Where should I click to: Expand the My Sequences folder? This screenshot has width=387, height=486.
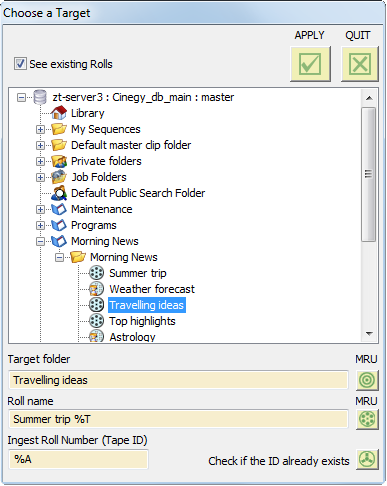[40, 129]
